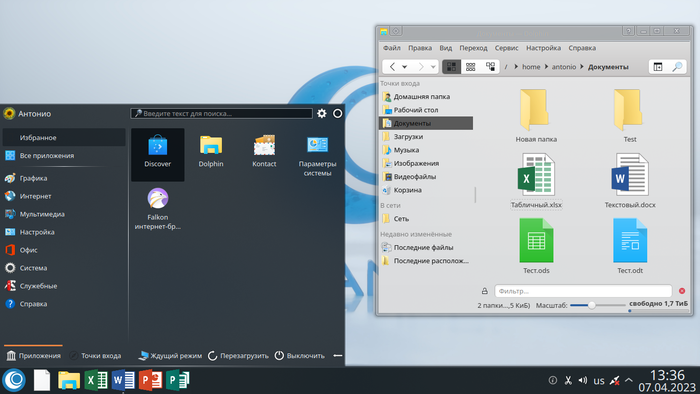Launch Excel from the taskbar

tap(96, 381)
